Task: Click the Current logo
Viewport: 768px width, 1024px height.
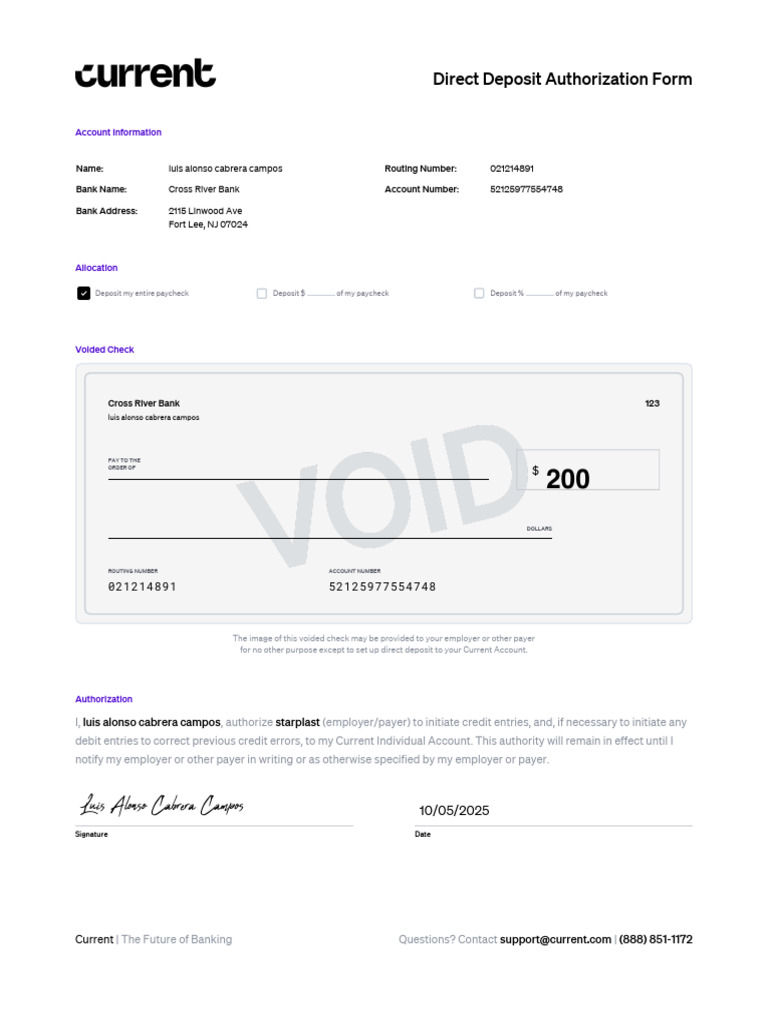Action: [x=145, y=73]
